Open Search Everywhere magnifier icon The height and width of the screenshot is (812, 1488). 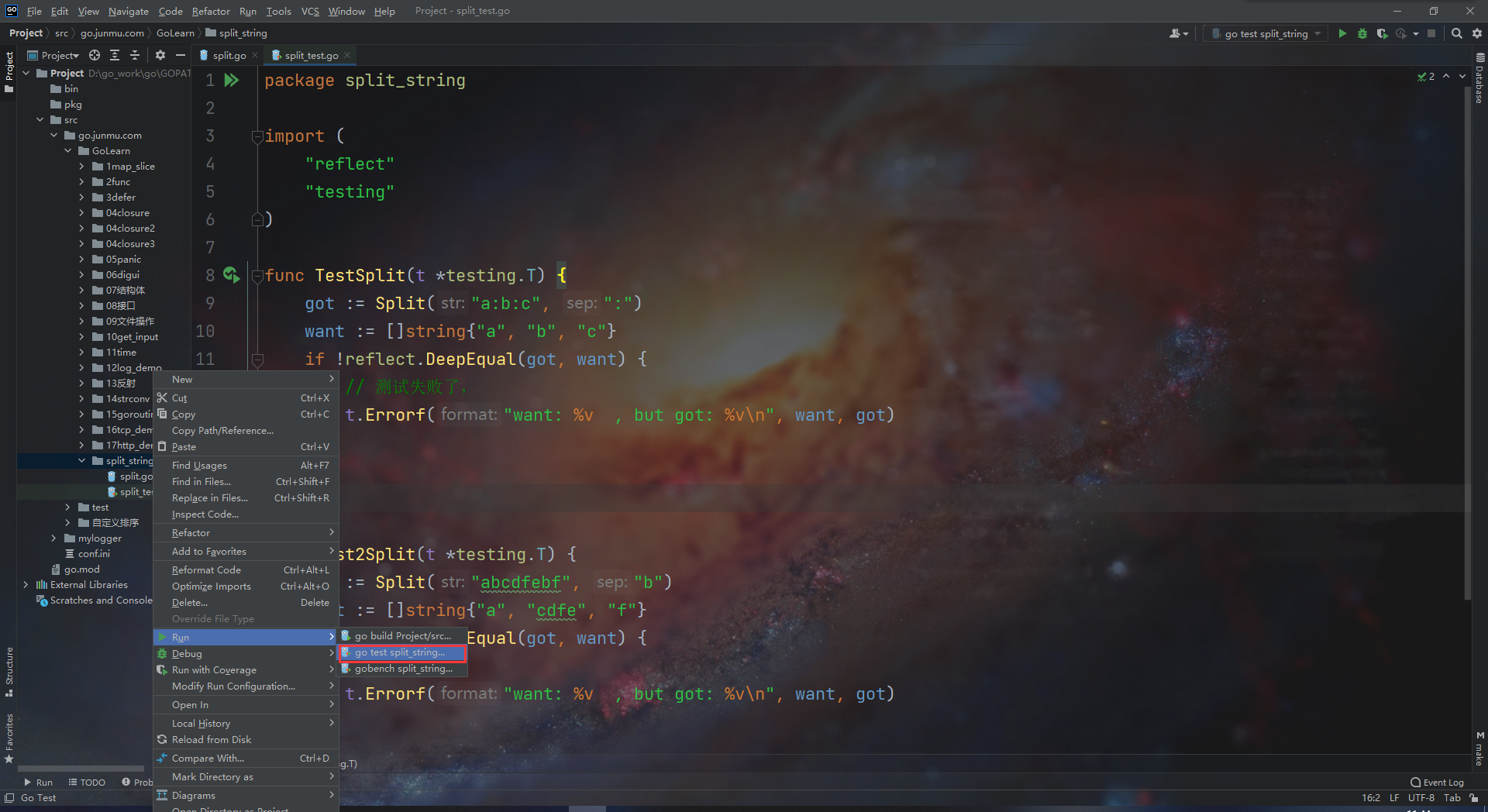(1457, 33)
